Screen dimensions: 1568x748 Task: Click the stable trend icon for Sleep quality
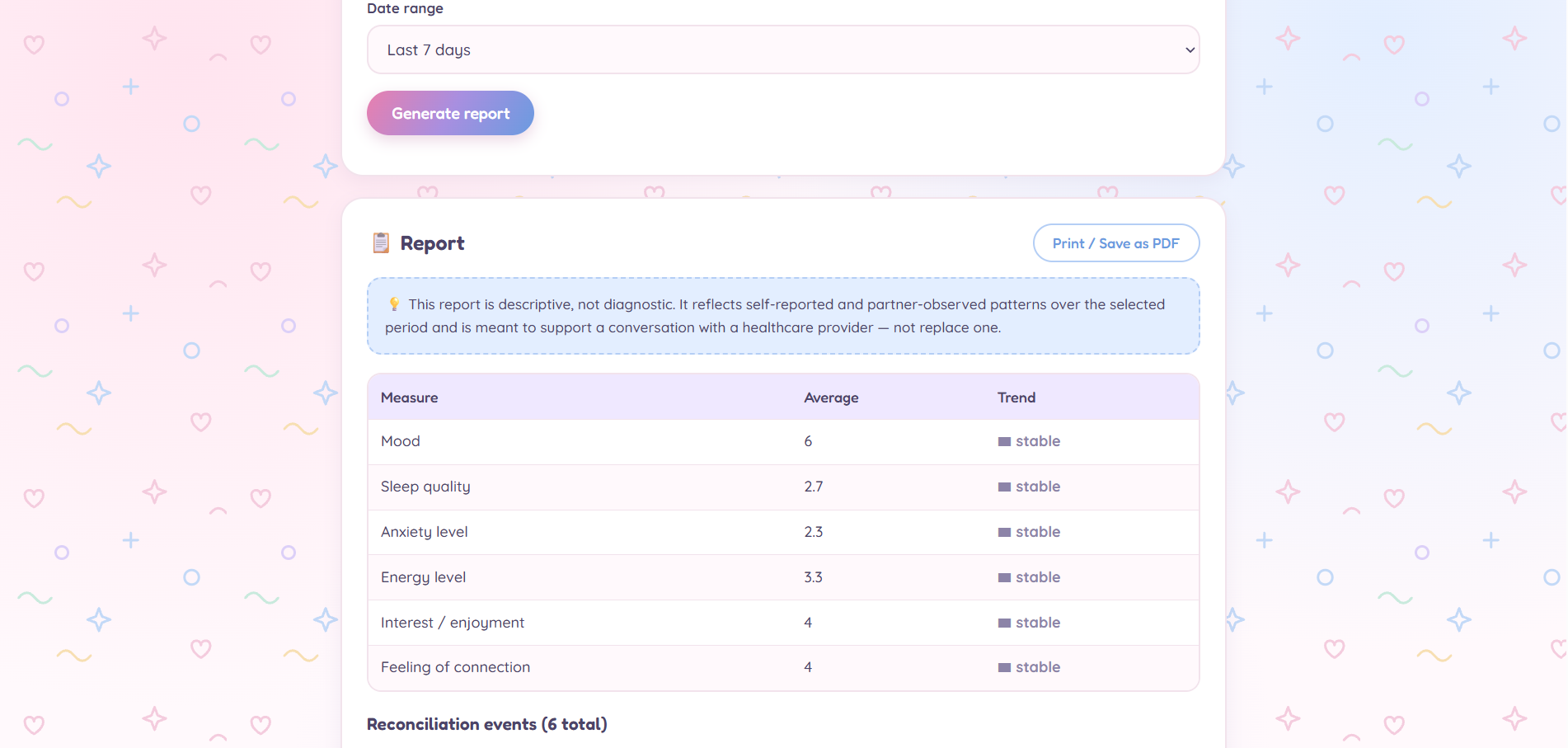pyautogui.click(x=1004, y=487)
